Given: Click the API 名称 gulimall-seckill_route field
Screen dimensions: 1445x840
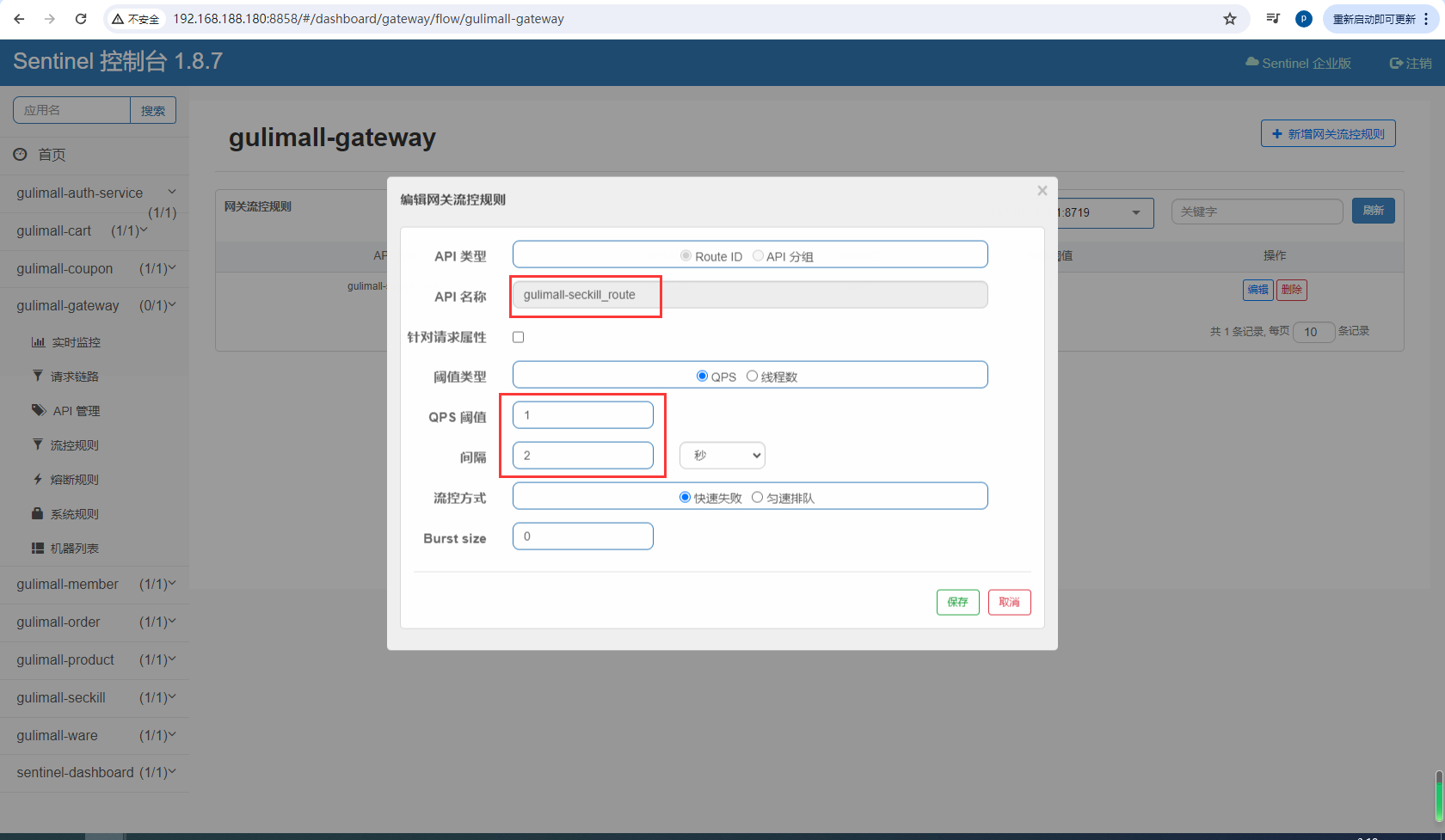Looking at the screenshot, I should click(x=750, y=295).
